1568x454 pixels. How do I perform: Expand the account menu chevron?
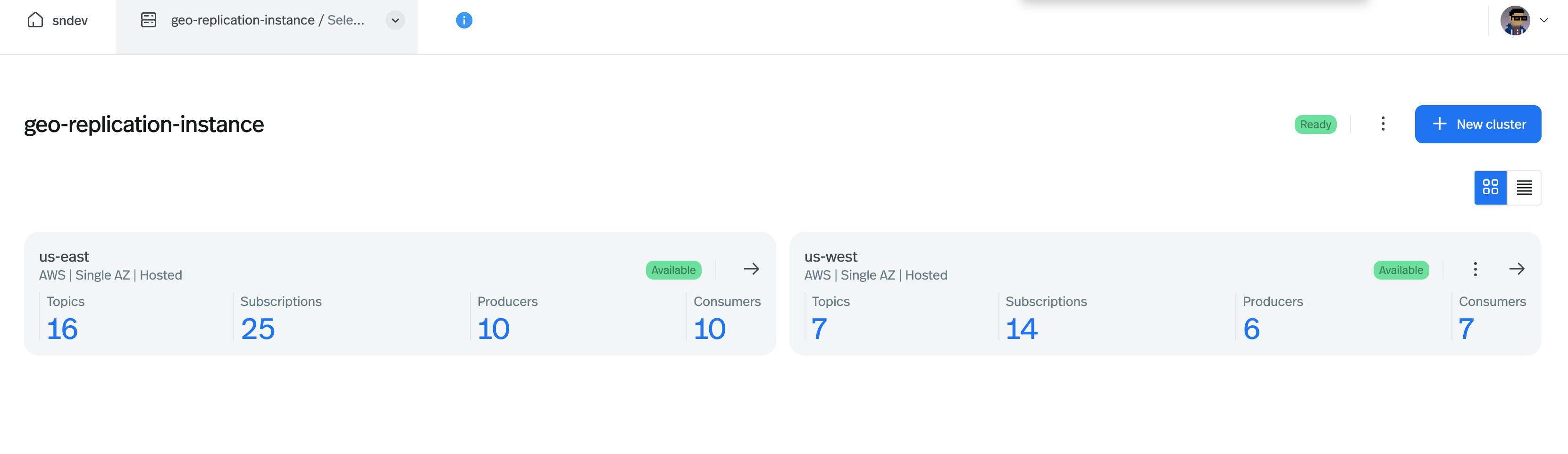[1544, 20]
